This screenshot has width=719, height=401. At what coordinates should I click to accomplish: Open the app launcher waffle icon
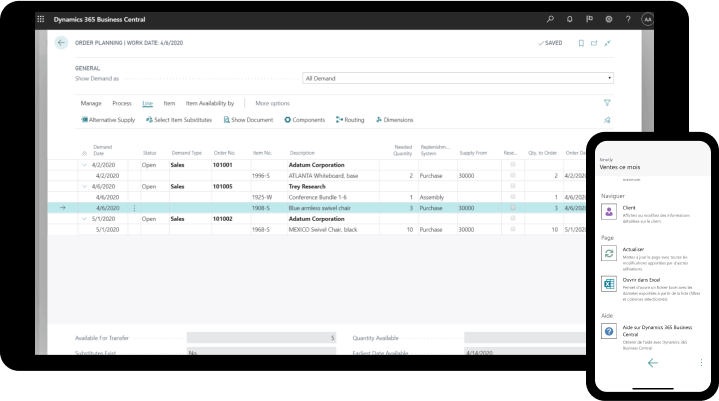point(41,19)
